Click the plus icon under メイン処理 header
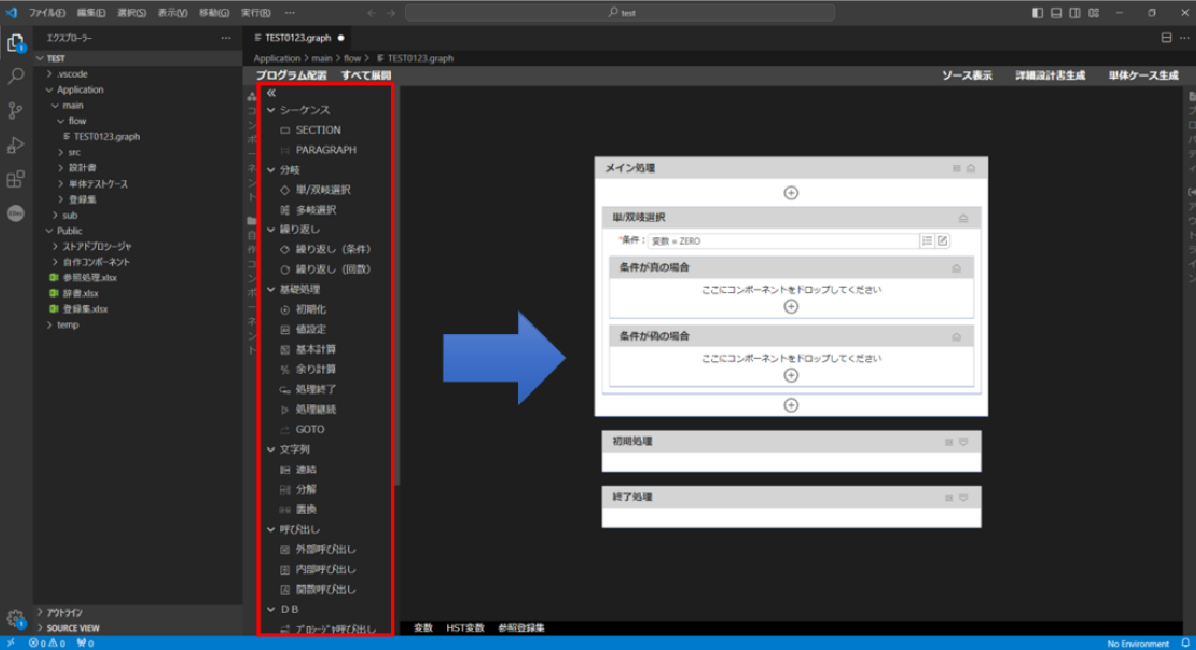Screen dimensions: 1196x650 coord(790,192)
